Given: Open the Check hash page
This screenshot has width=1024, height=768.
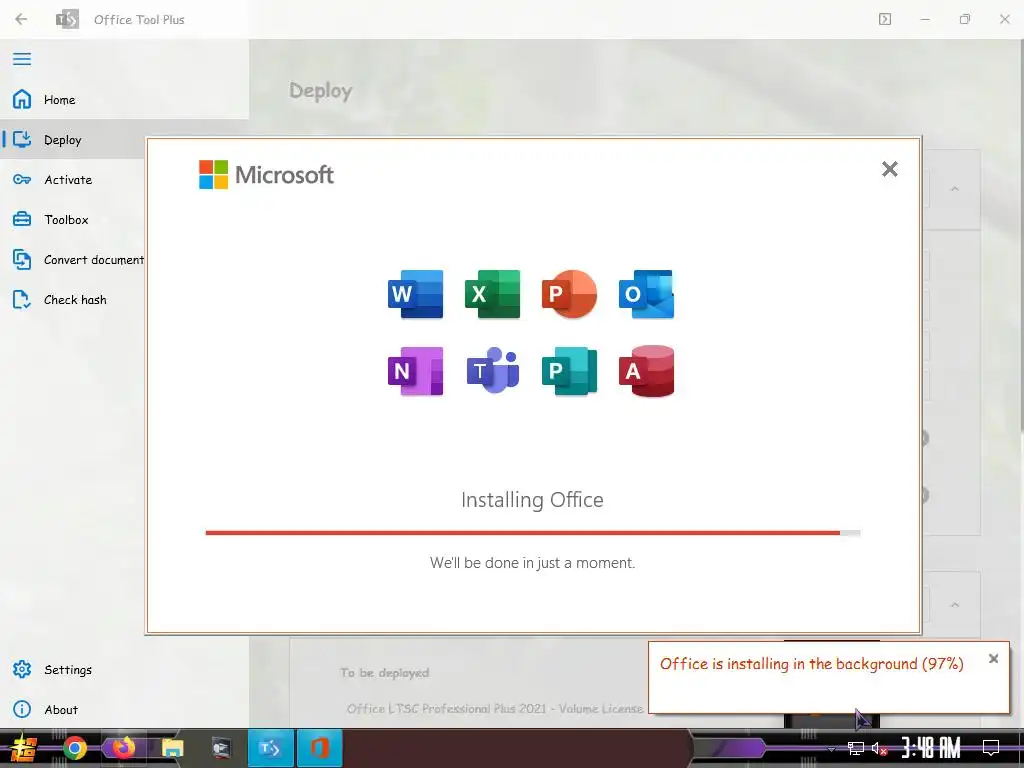Looking at the screenshot, I should click(x=72, y=300).
